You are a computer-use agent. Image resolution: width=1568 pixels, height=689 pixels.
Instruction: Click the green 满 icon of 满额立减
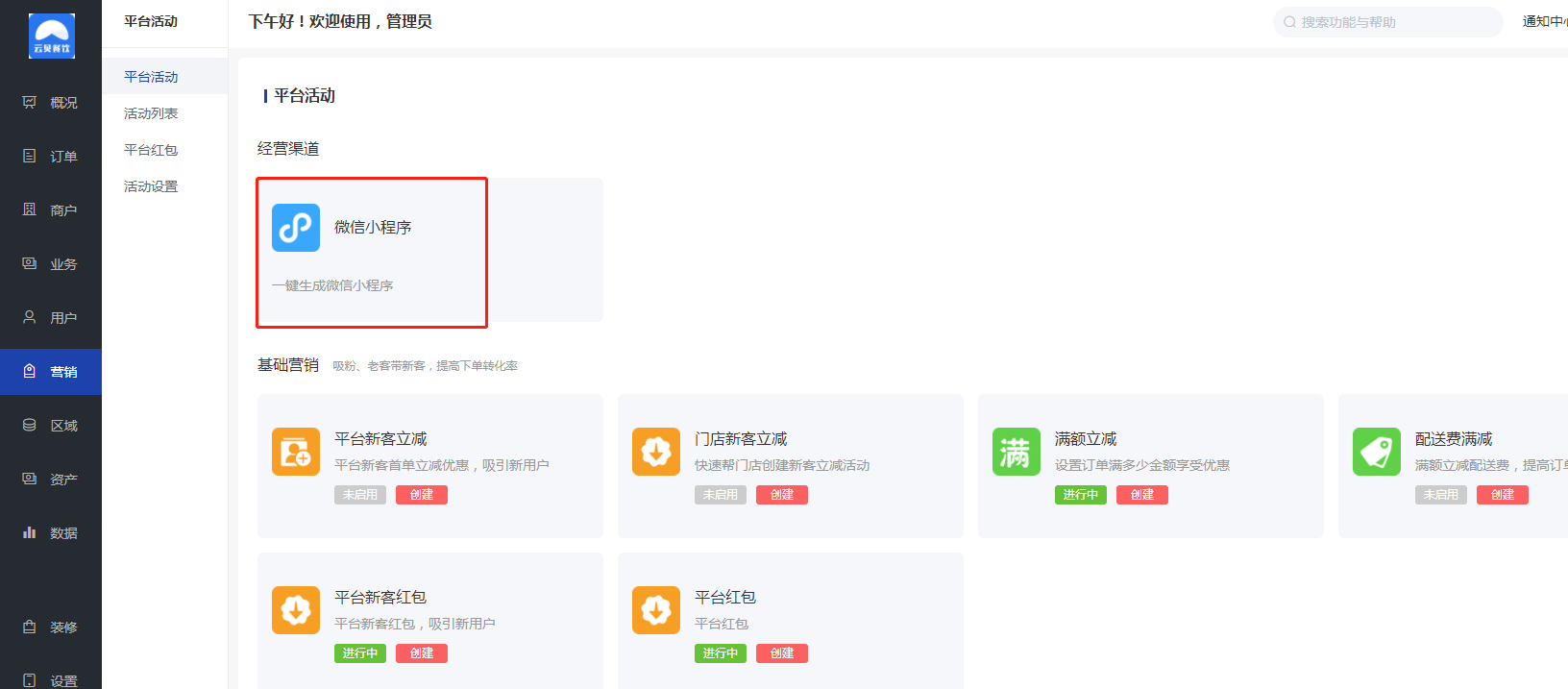[x=1017, y=452]
